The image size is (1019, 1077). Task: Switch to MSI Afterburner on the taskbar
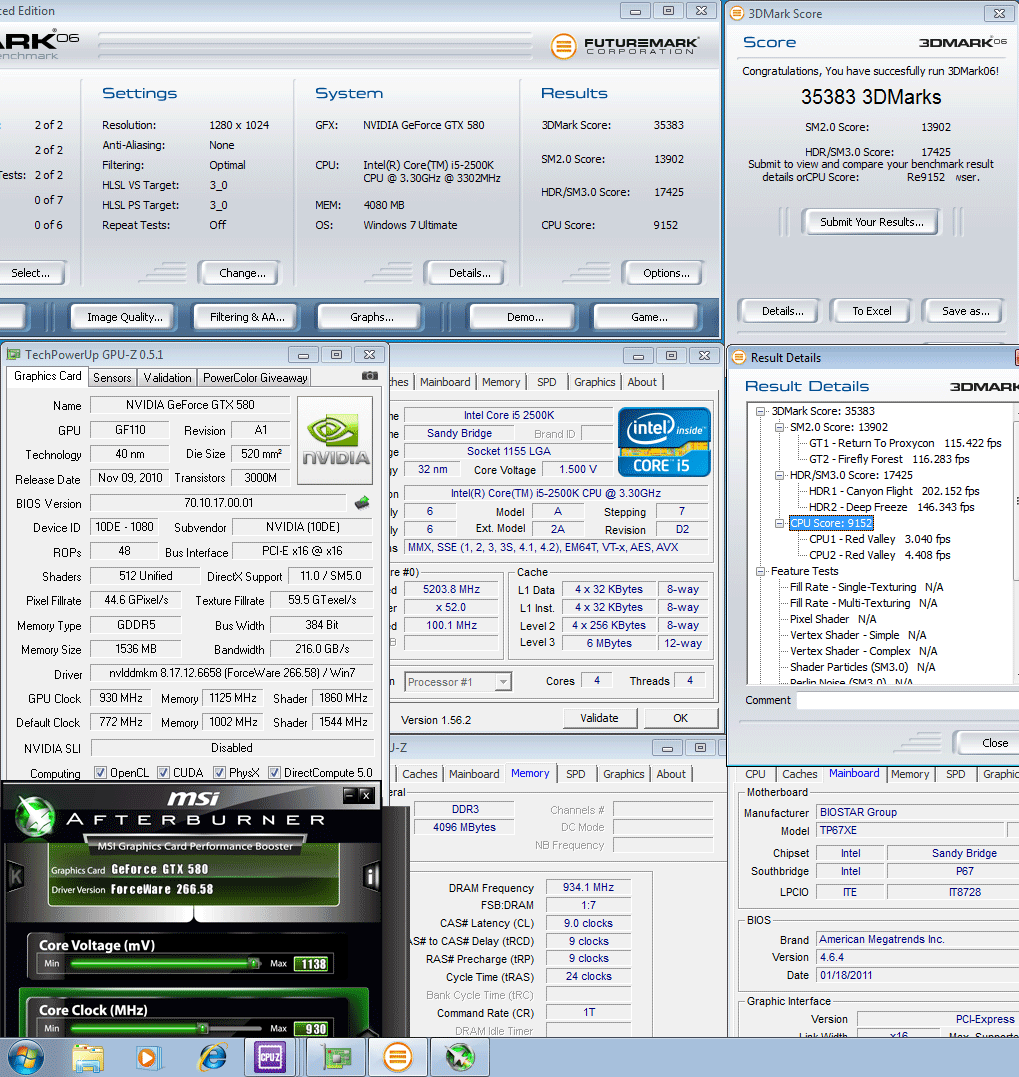(459, 1057)
